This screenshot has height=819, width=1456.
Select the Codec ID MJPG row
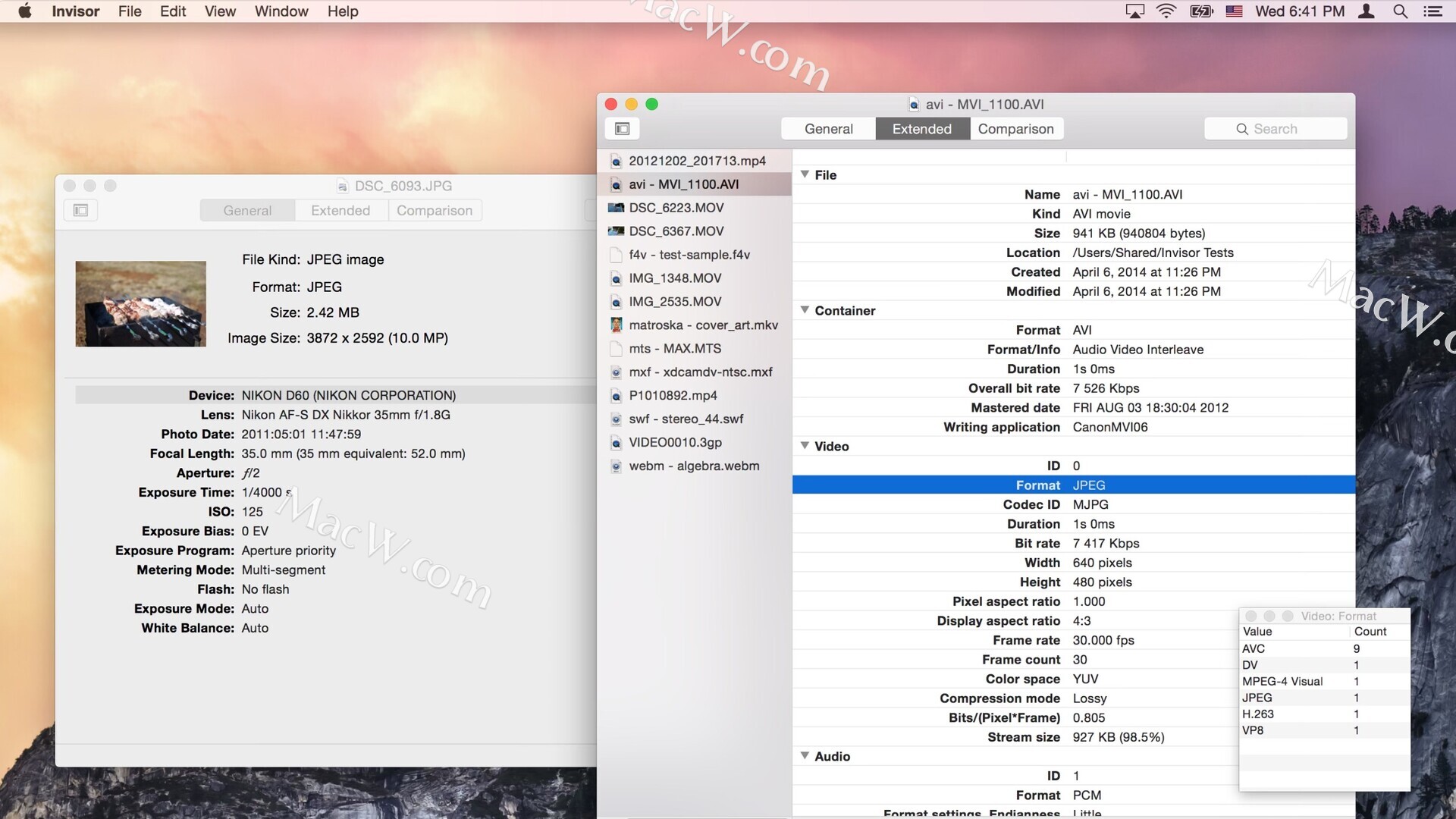click(x=1074, y=504)
